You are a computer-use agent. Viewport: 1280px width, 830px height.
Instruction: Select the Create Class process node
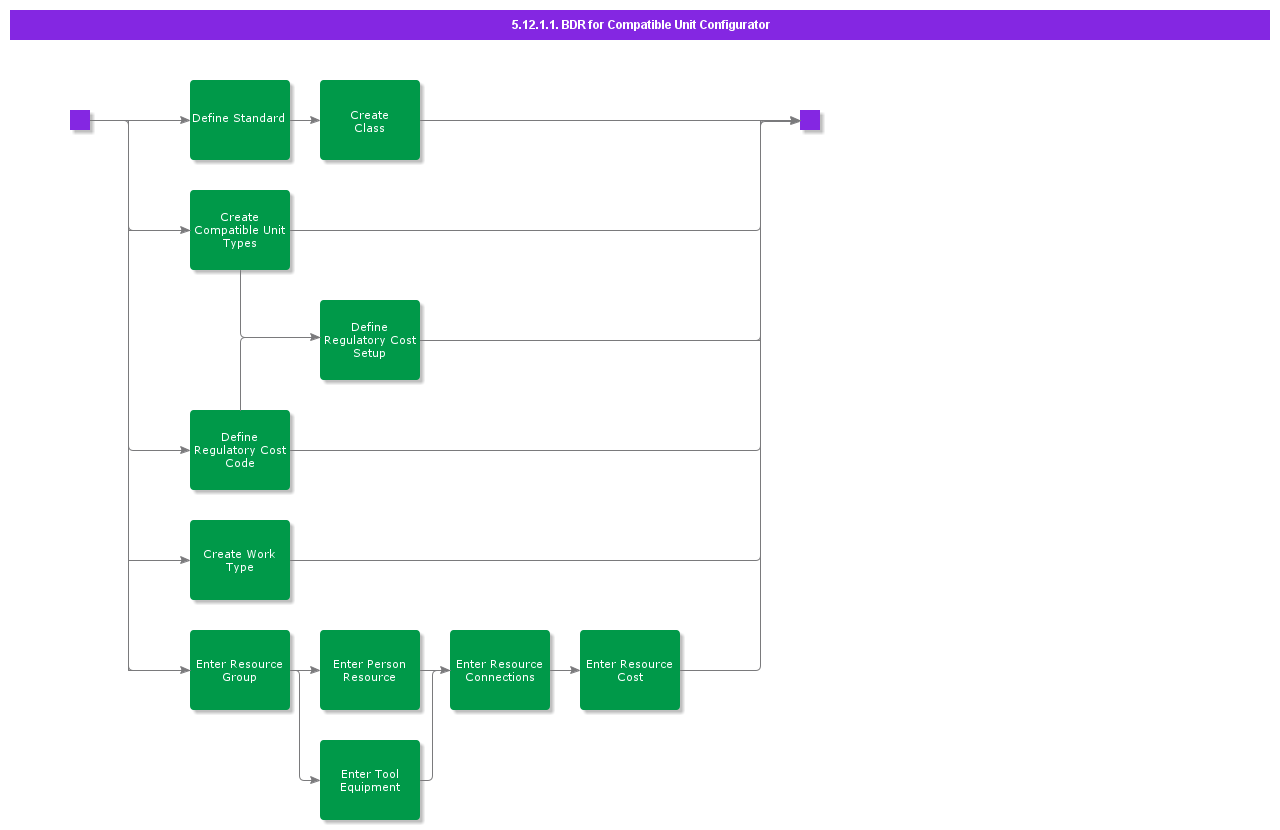tap(370, 120)
